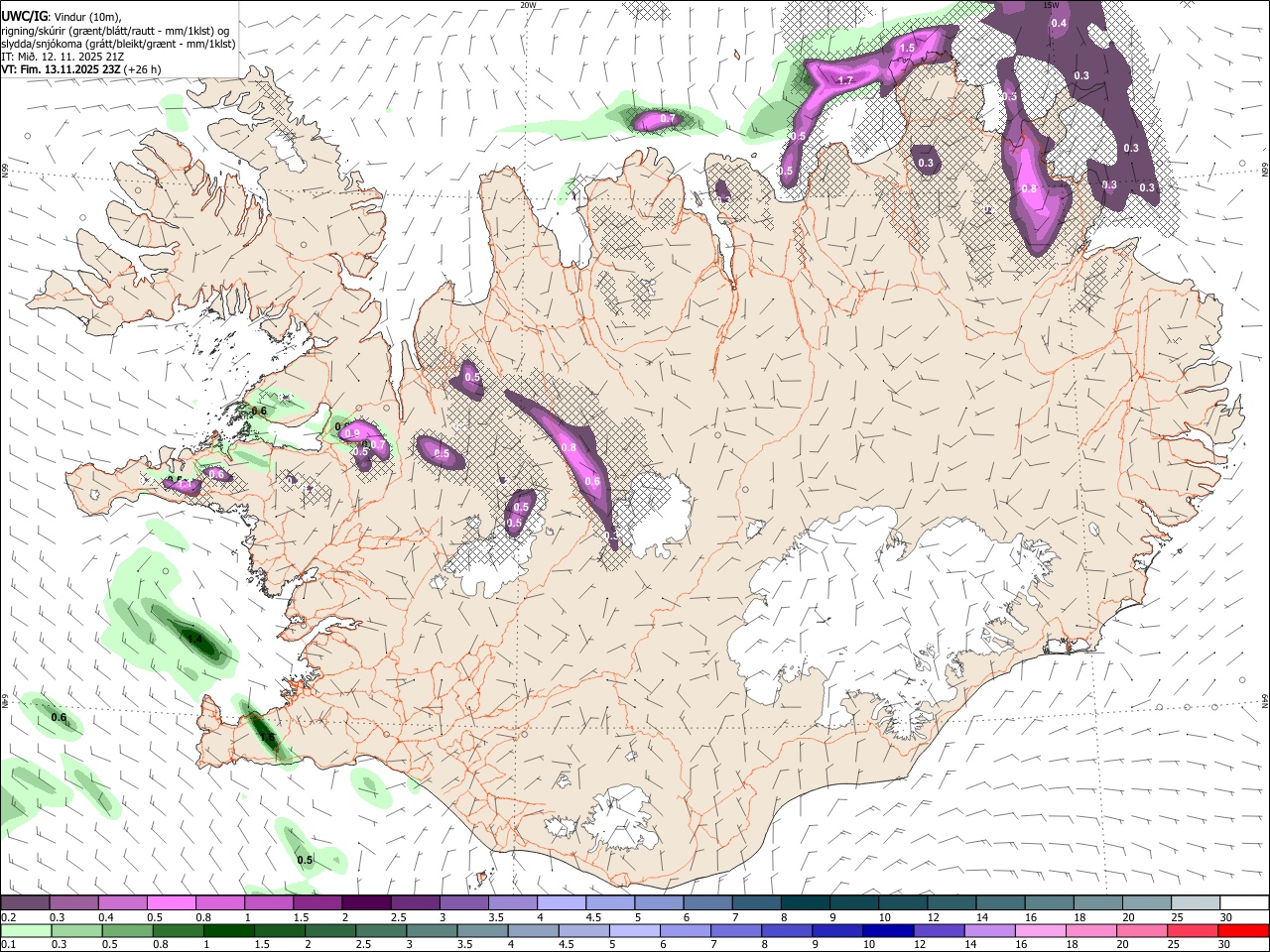Pick the pale green 0.1 legend swatch
The height and width of the screenshot is (952, 1270).
[x=25, y=930]
